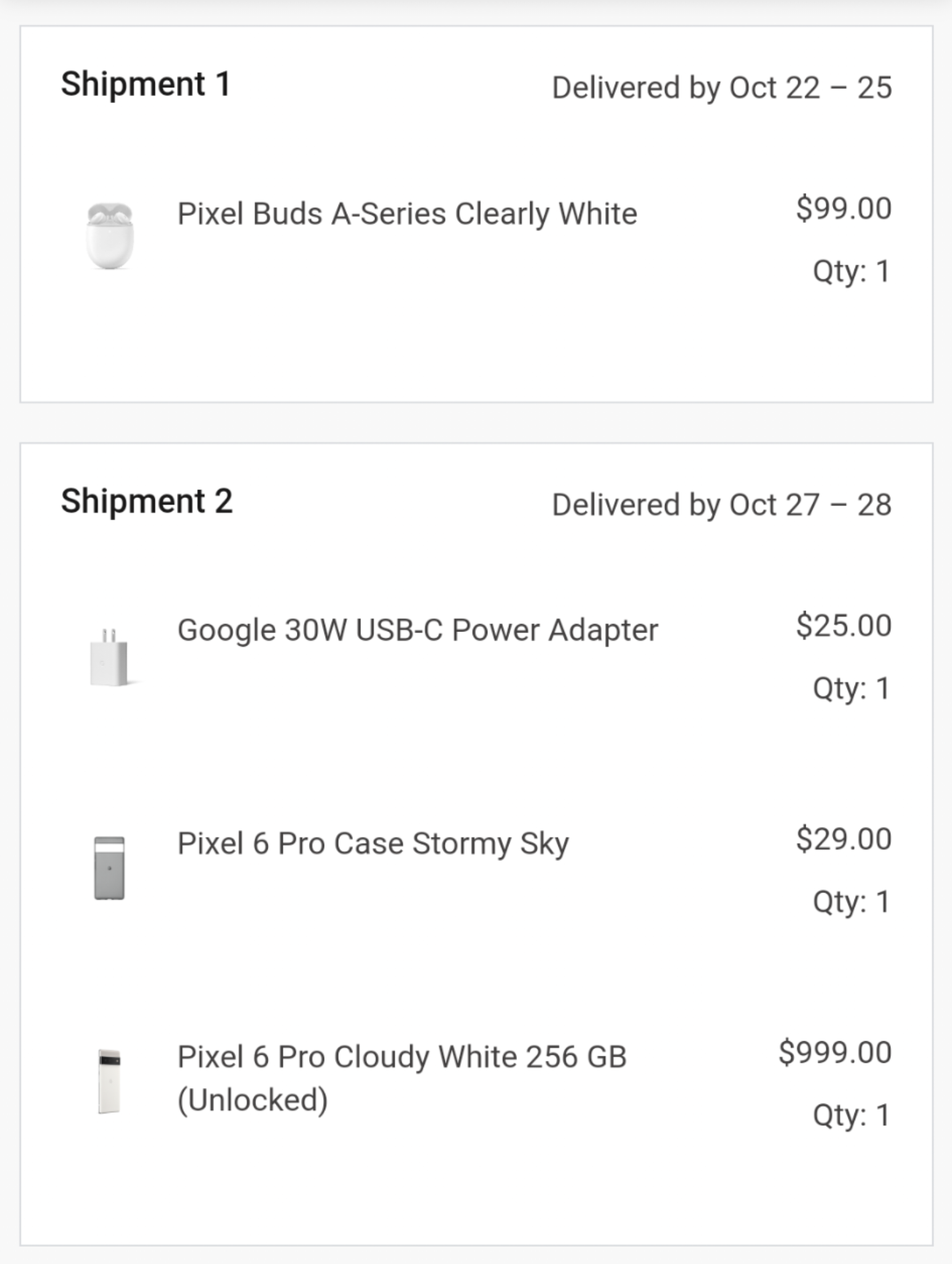Screen dimensions: 952x1264
Task: Open Google 30W USB-C Power Adapter item
Action: tap(418, 631)
